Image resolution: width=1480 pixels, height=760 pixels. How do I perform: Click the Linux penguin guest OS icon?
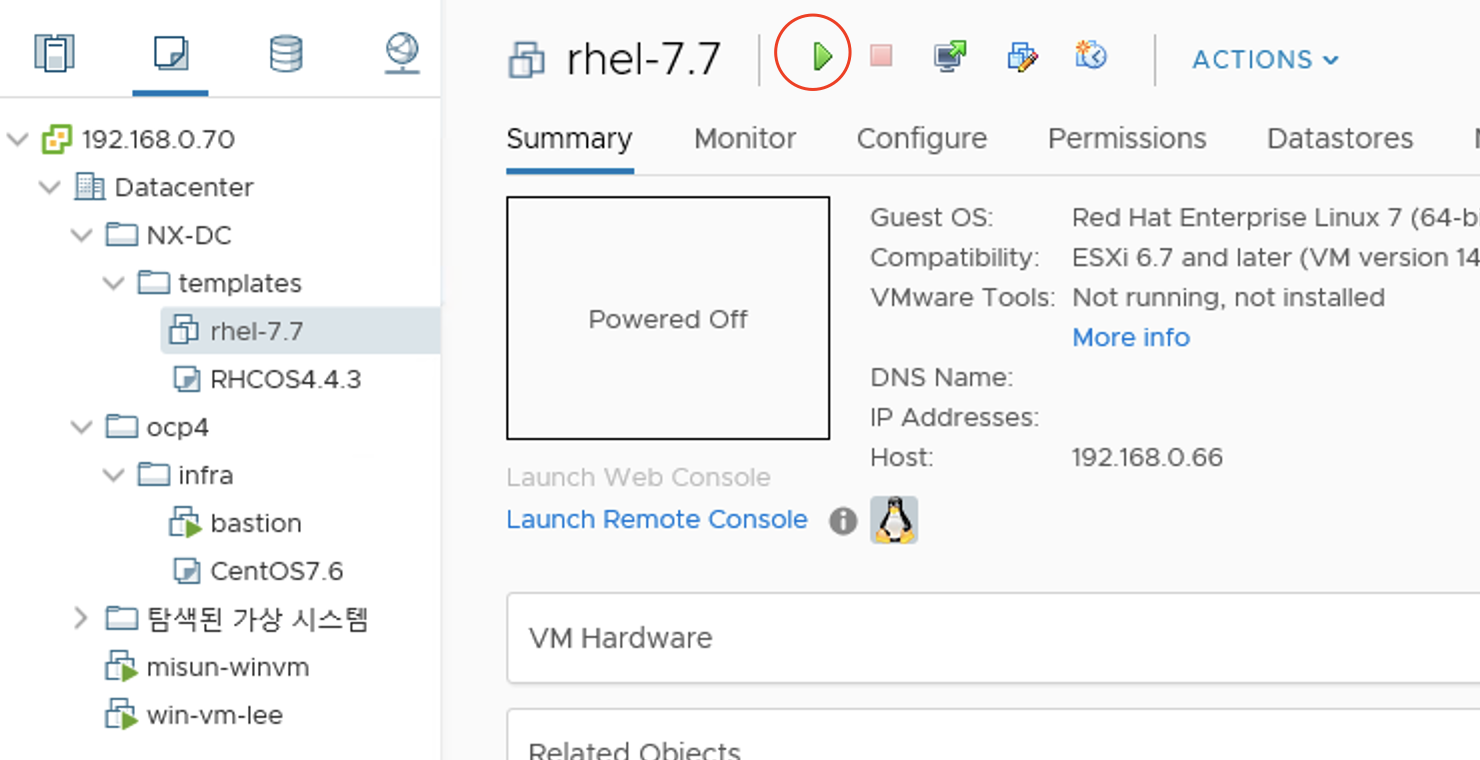point(894,519)
